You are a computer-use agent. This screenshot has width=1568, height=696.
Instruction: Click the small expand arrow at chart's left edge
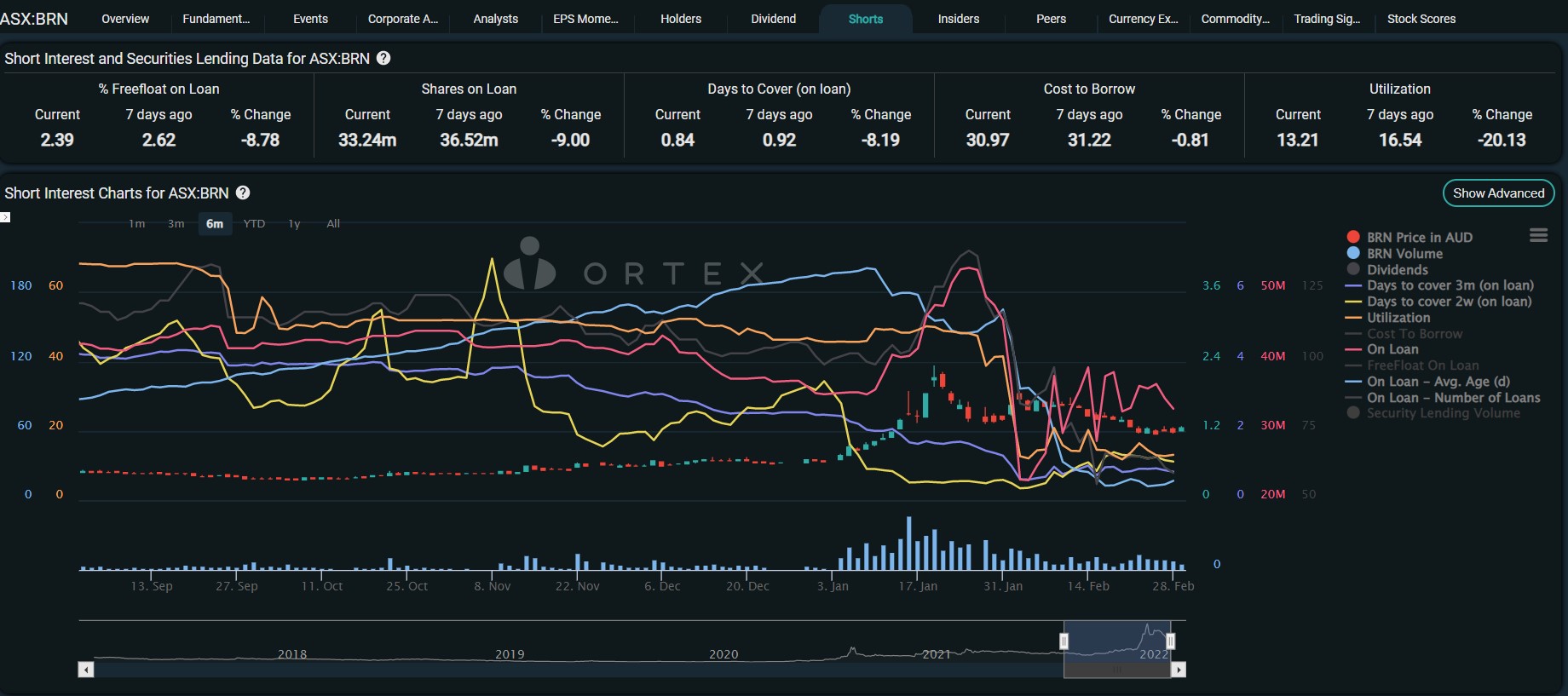5,217
